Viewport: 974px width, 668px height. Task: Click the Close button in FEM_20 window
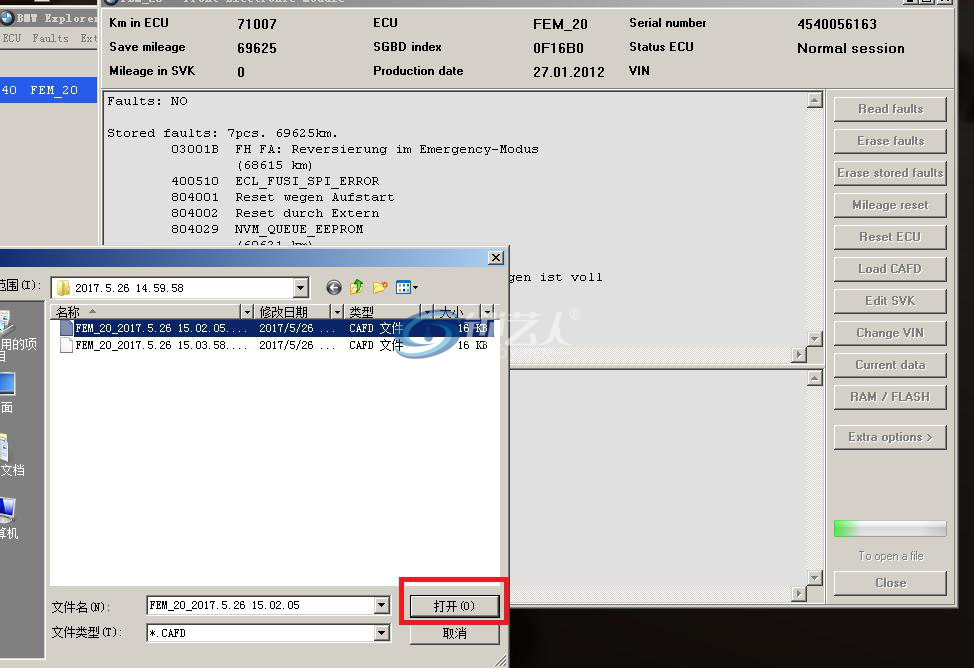[890, 583]
